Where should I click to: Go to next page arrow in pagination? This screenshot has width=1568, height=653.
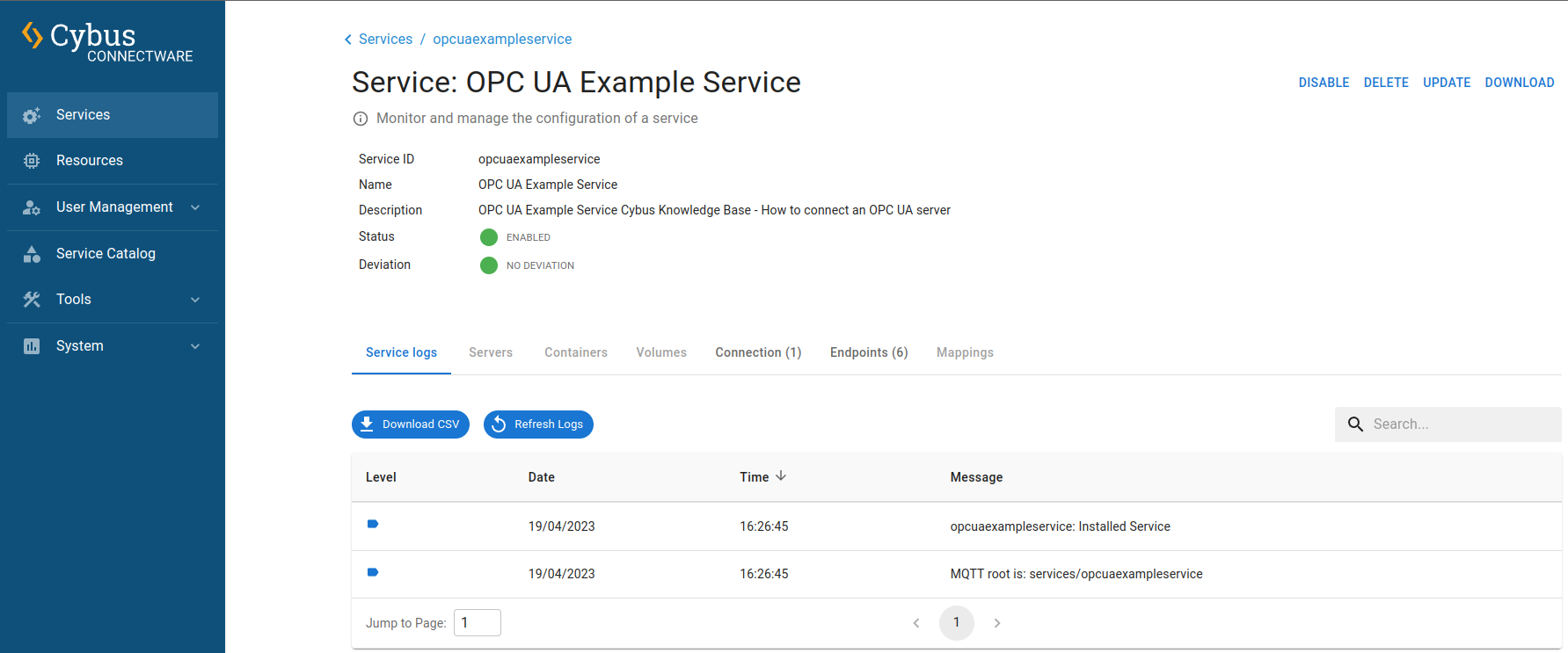997,623
